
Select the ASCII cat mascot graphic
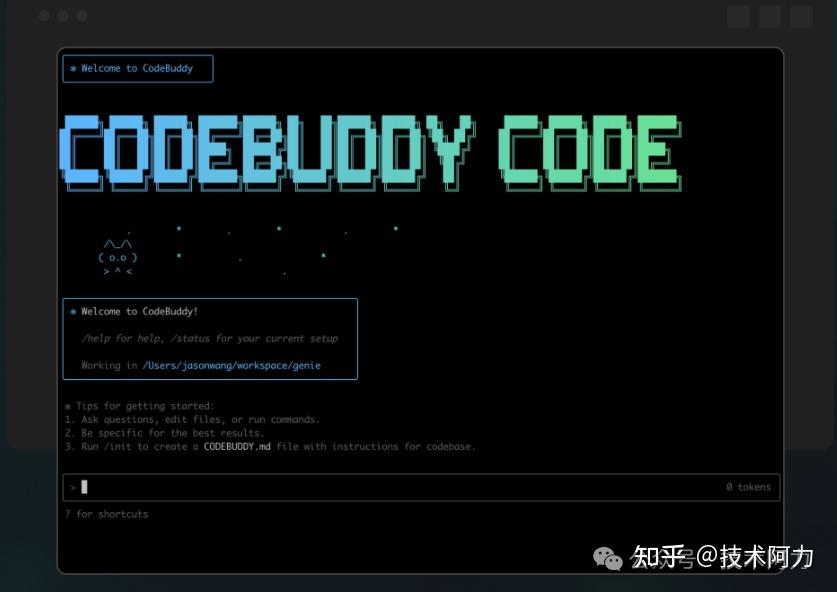[116, 255]
